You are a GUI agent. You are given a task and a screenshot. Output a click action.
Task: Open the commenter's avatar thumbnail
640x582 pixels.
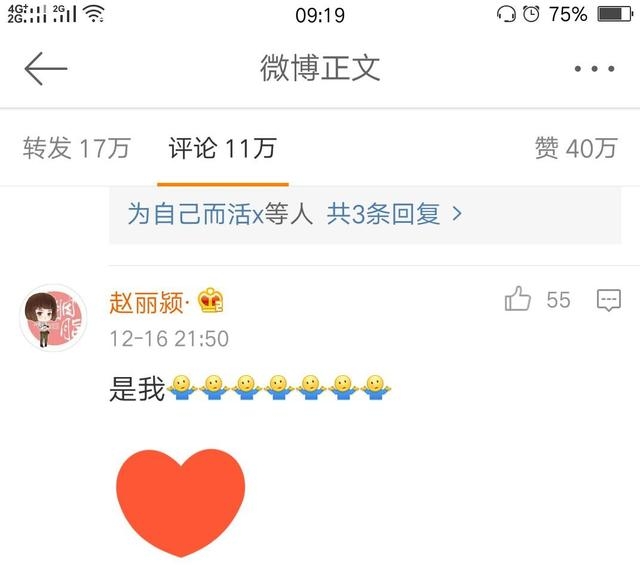53,318
